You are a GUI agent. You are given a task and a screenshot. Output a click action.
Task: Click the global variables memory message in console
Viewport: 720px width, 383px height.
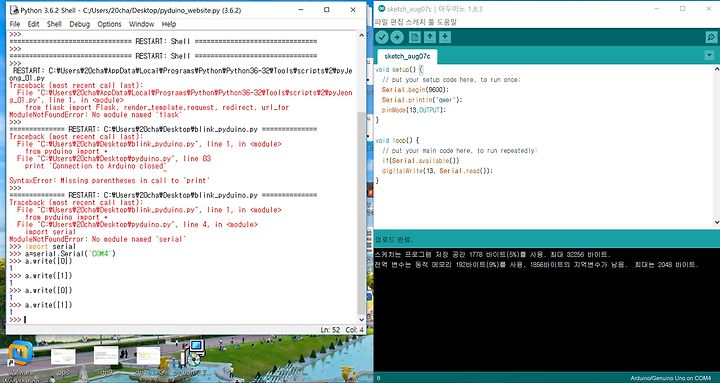pos(537,265)
